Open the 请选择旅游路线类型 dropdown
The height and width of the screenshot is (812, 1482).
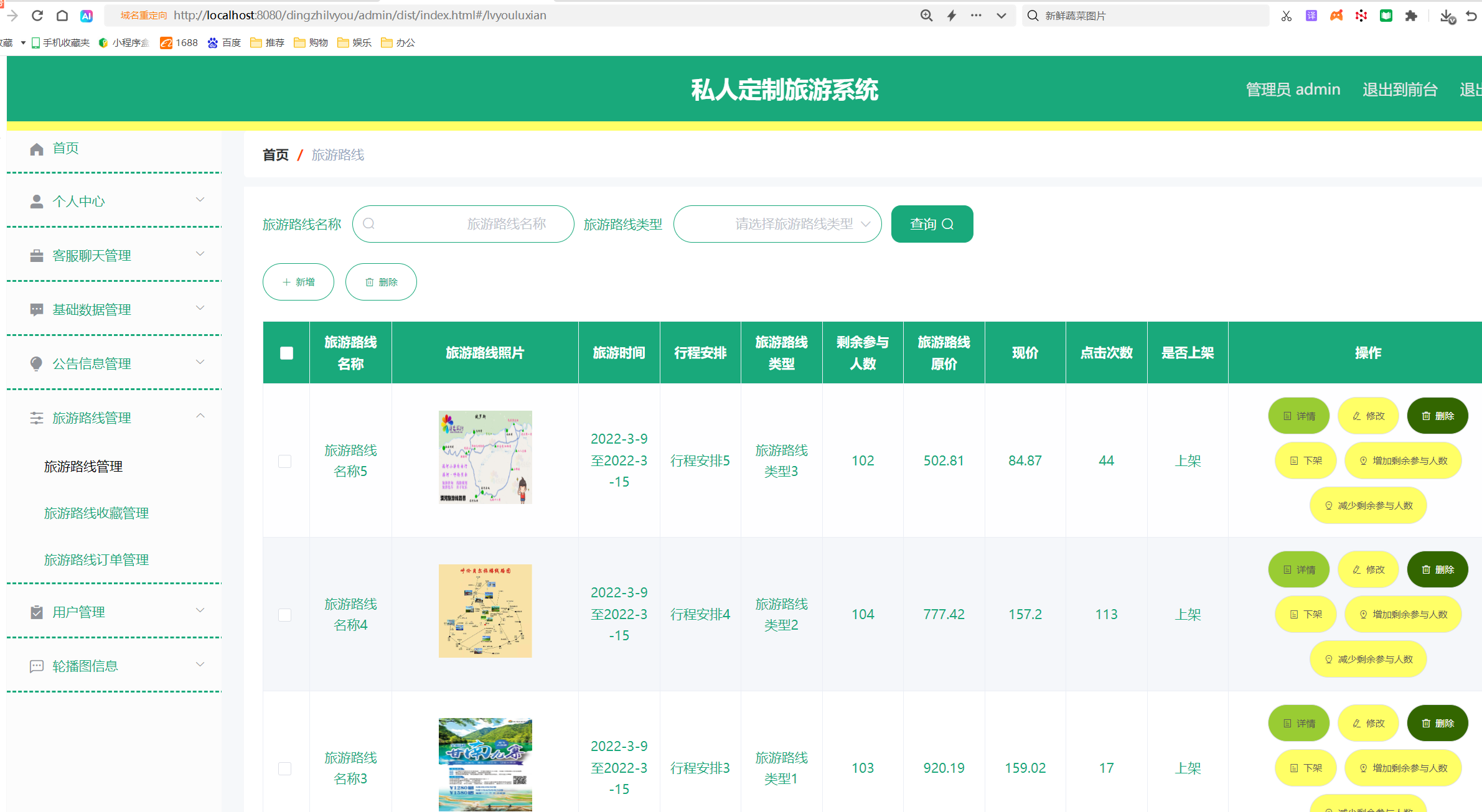click(777, 224)
